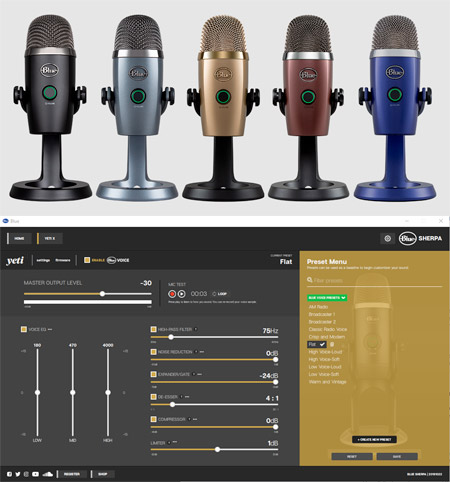Switch to the Yeti X tab

click(50, 238)
